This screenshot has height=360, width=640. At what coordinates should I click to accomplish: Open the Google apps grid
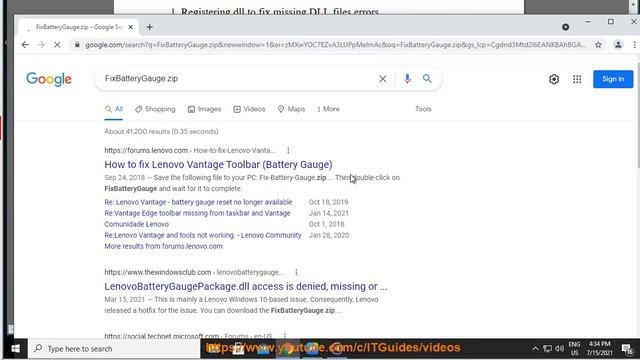point(577,79)
